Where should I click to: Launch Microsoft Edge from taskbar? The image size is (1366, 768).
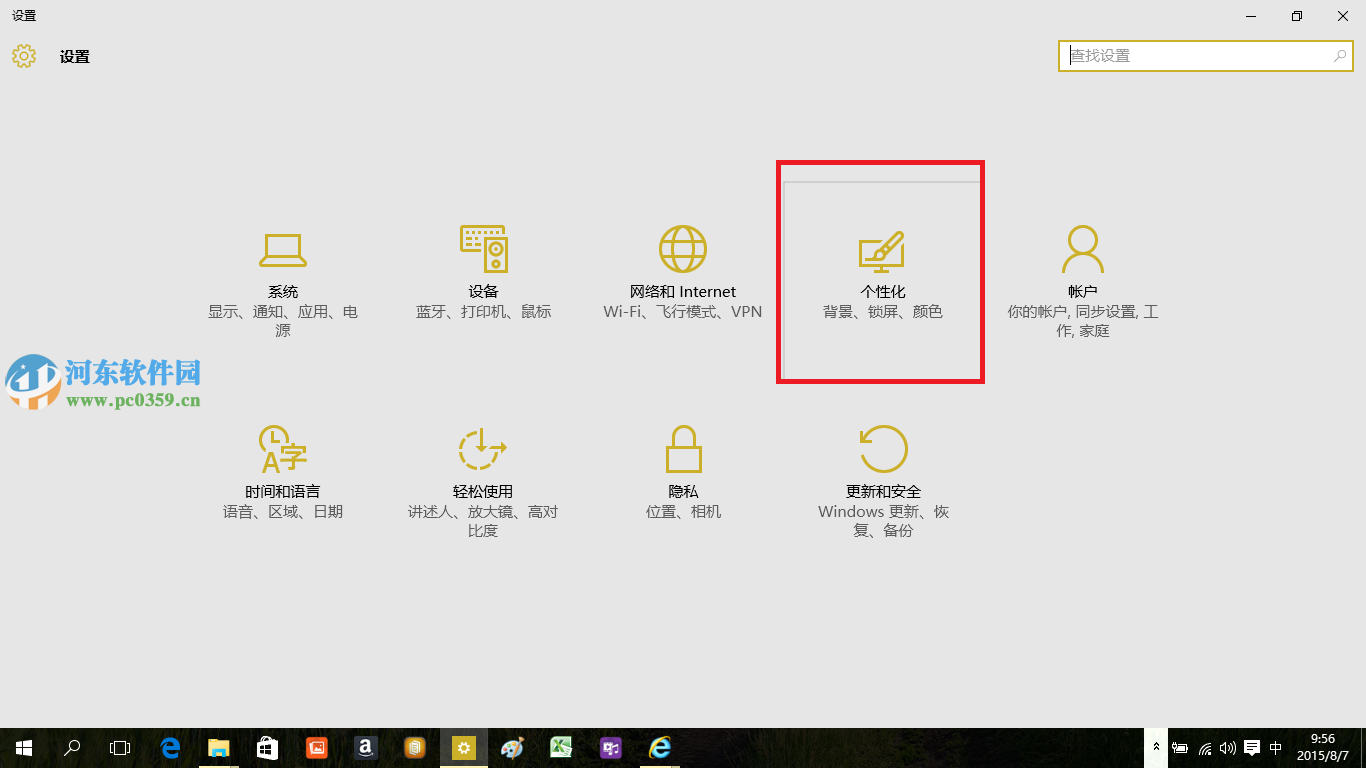coord(168,747)
